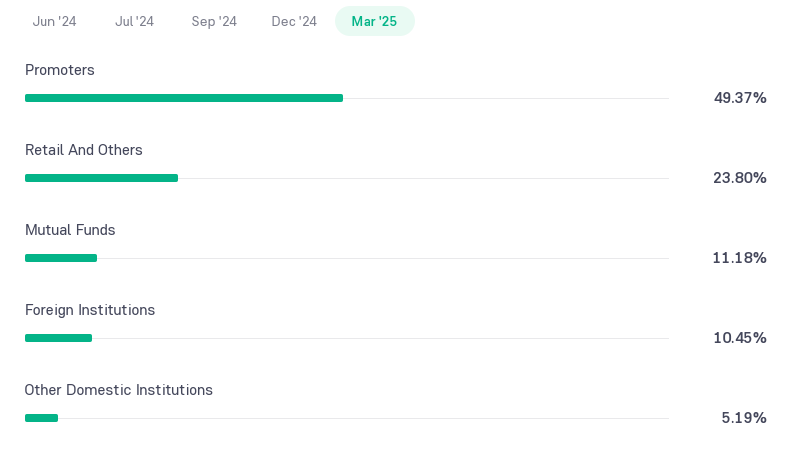Click the active Mar '25 tab
The height and width of the screenshot is (461, 795).
[374, 21]
